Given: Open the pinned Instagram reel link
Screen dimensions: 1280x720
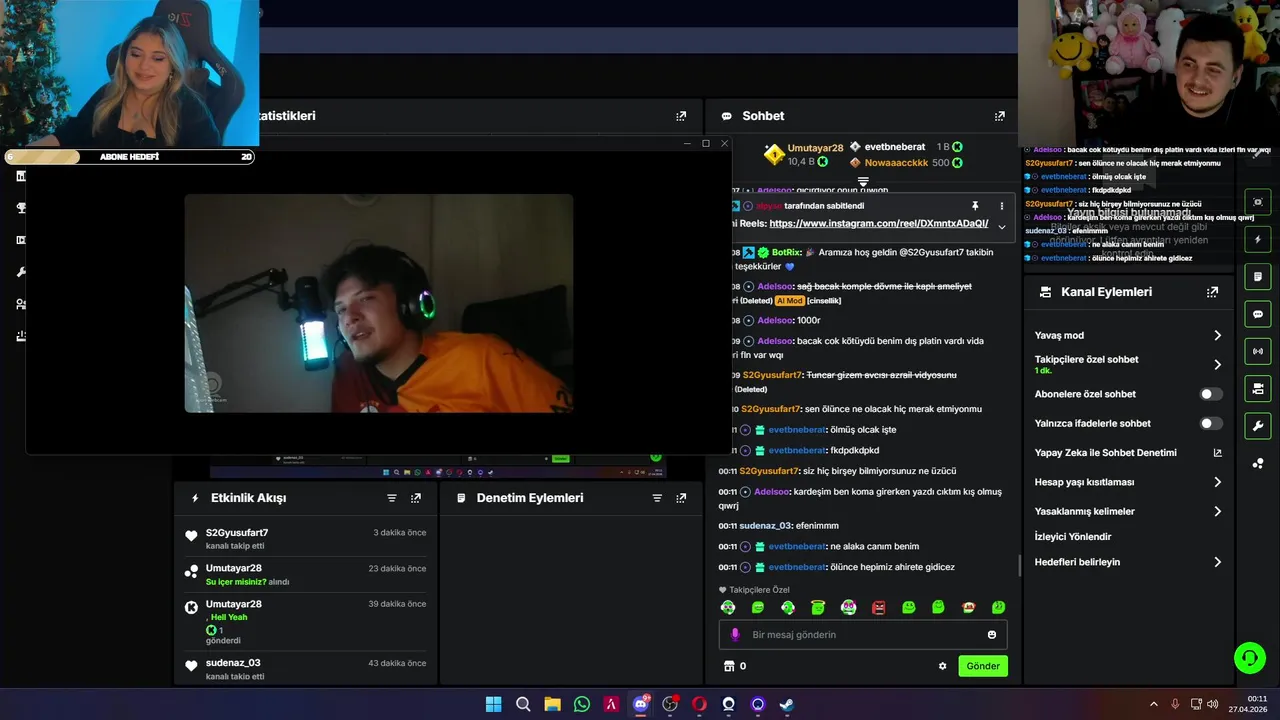Looking at the screenshot, I should [x=878, y=224].
